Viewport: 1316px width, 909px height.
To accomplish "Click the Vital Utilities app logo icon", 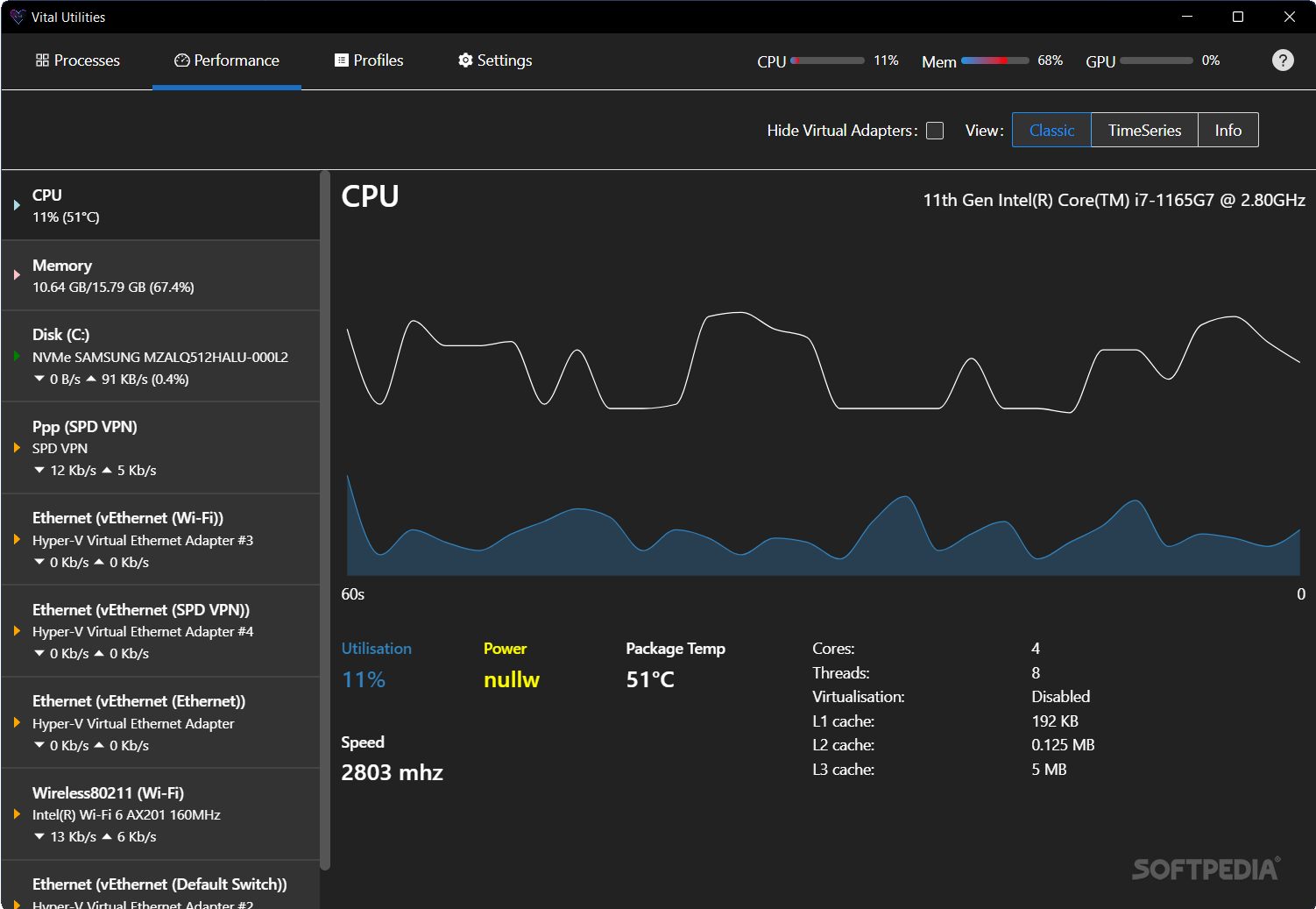I will click(x=17, y=17).
